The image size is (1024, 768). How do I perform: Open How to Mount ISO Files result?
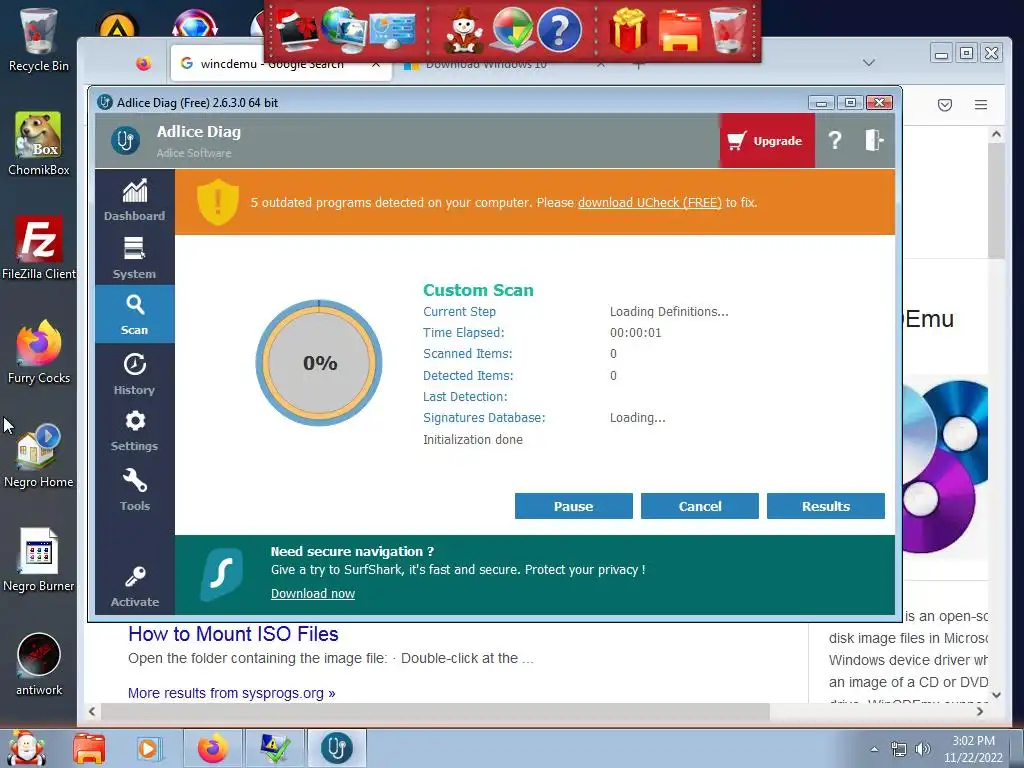[x=233, y=633]
